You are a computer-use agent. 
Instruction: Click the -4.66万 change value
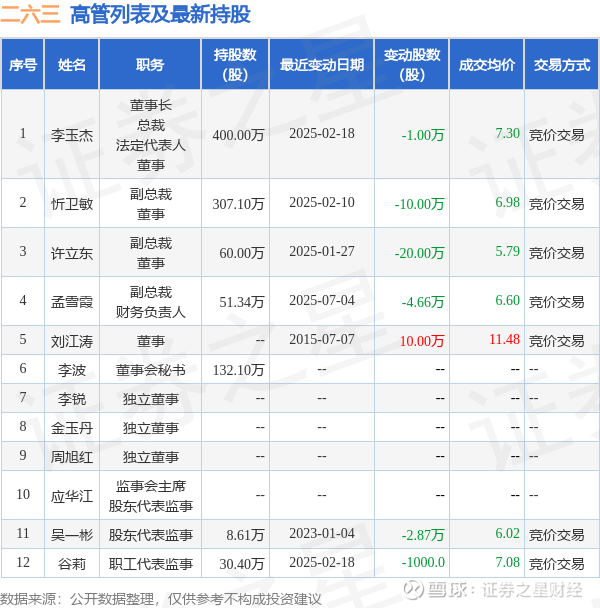click(423, 302)
